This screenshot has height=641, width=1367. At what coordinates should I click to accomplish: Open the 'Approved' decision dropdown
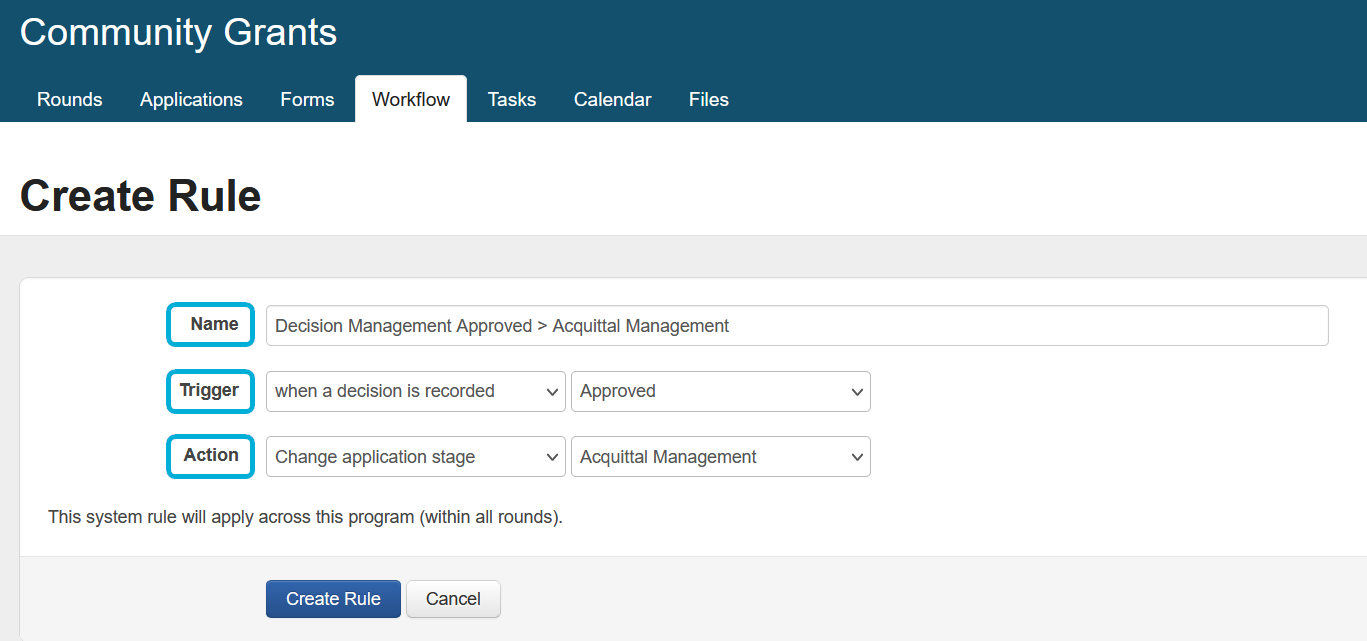(720, 392)
